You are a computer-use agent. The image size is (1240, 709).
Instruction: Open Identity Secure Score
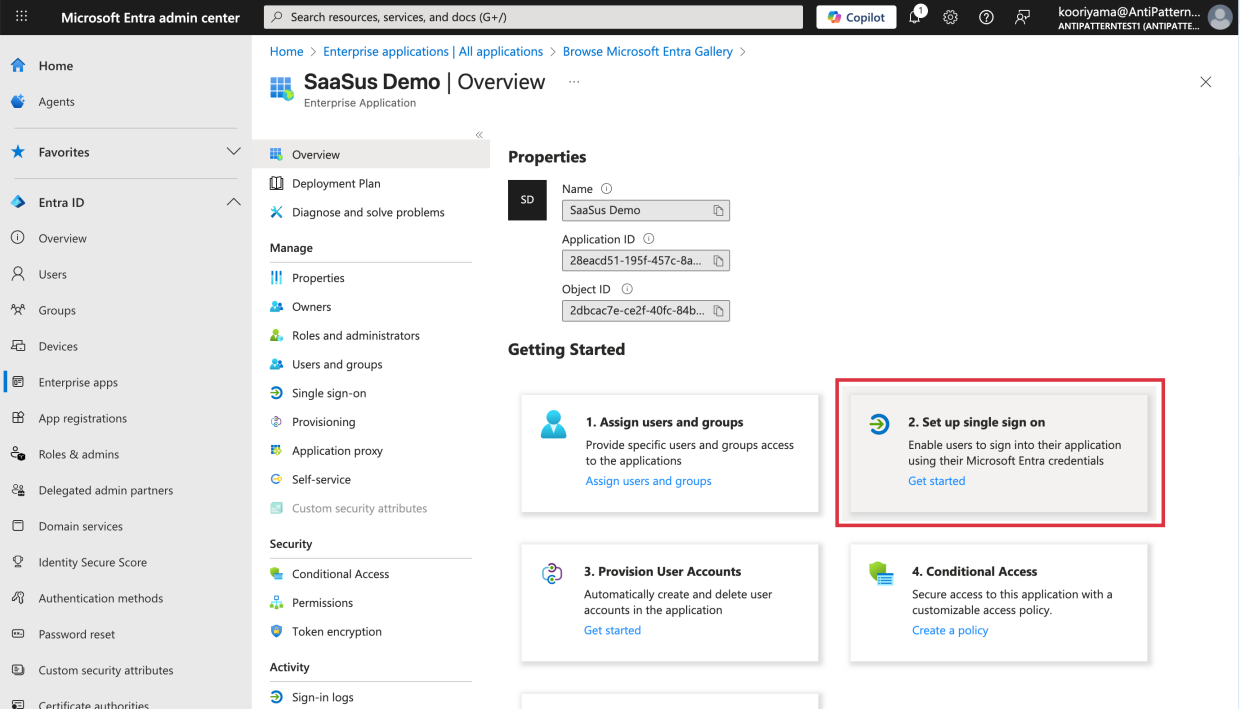click(x=92, y=562)
